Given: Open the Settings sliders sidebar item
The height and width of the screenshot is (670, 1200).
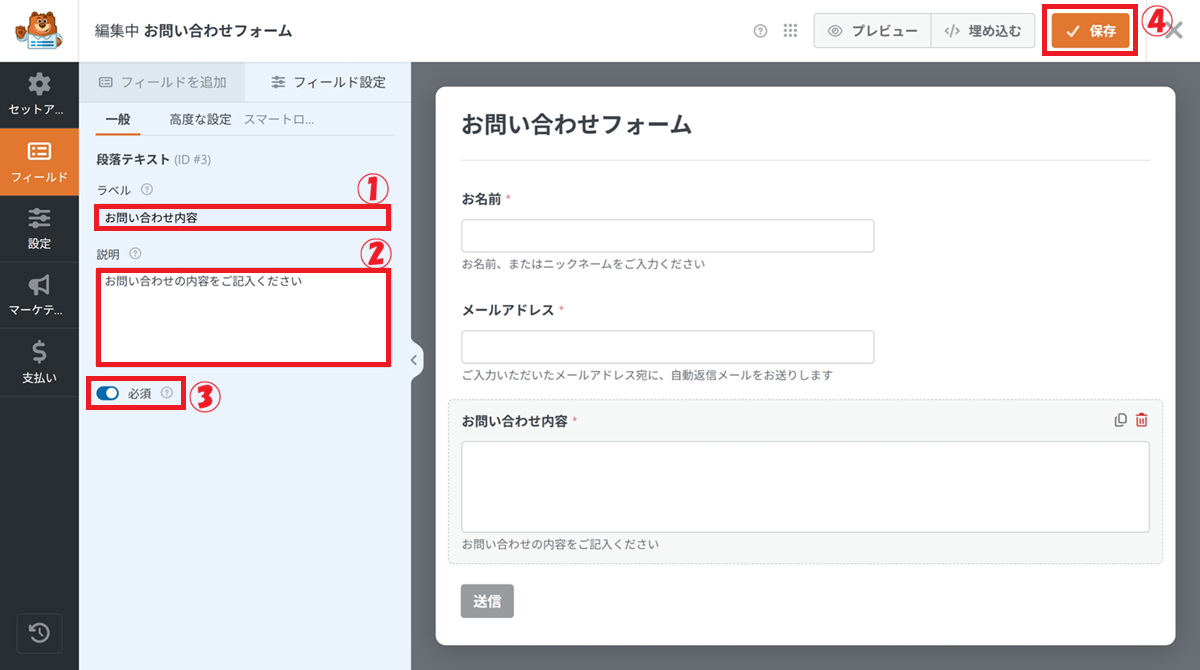Looking at the screenshot, I should point(39,229).
